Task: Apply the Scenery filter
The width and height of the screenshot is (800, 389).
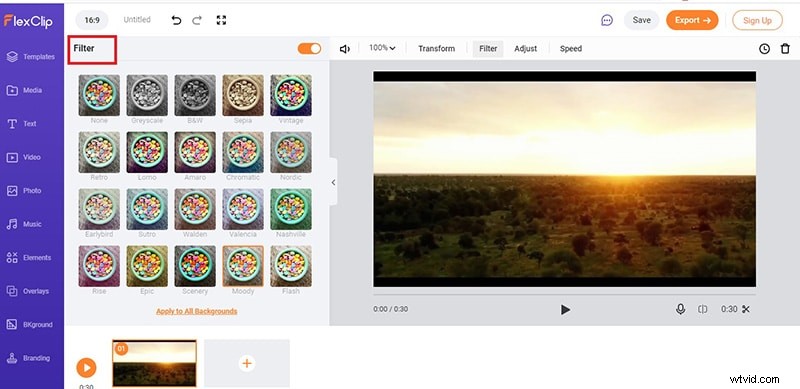Action: point(195,266)
